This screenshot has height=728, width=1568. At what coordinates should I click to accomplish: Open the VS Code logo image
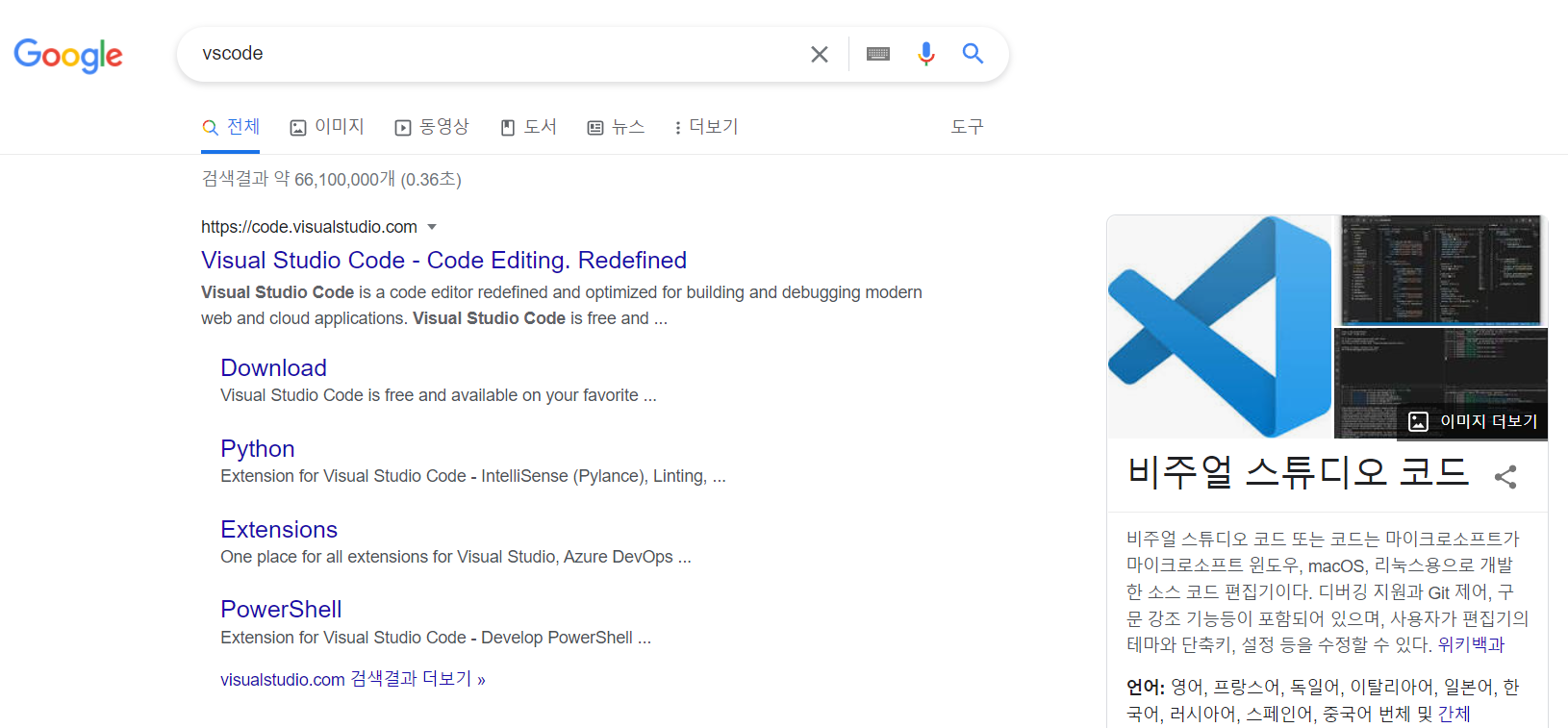[x=1219, y=327]
